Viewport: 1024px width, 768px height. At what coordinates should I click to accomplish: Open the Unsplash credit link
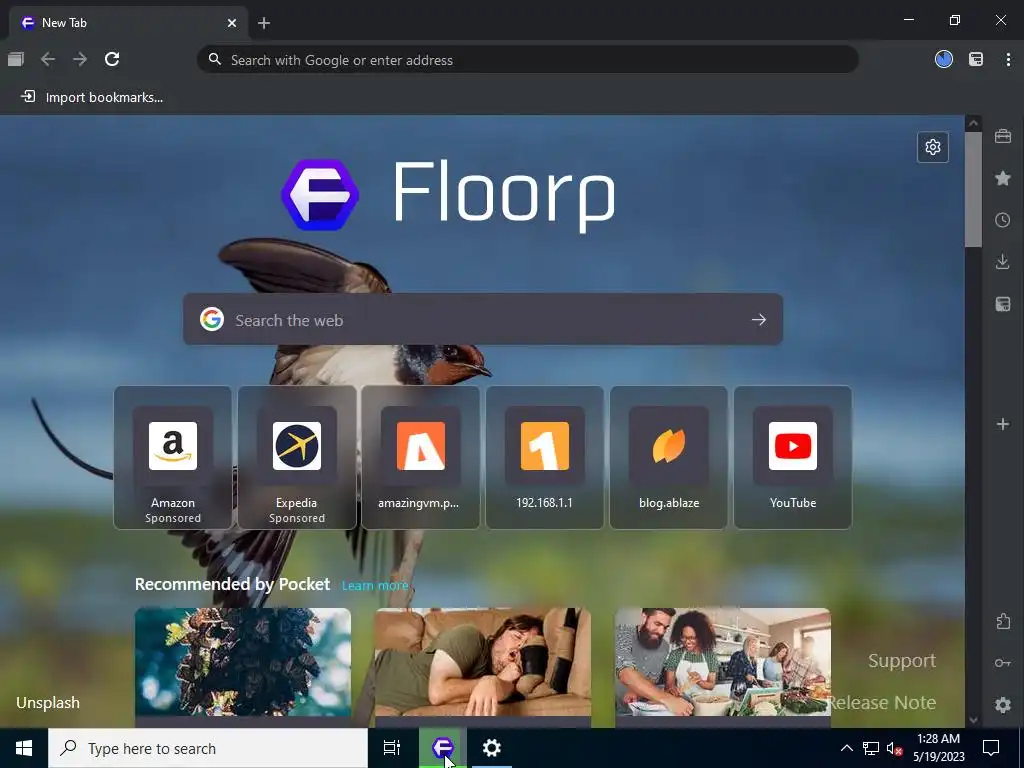coord(48,703)
